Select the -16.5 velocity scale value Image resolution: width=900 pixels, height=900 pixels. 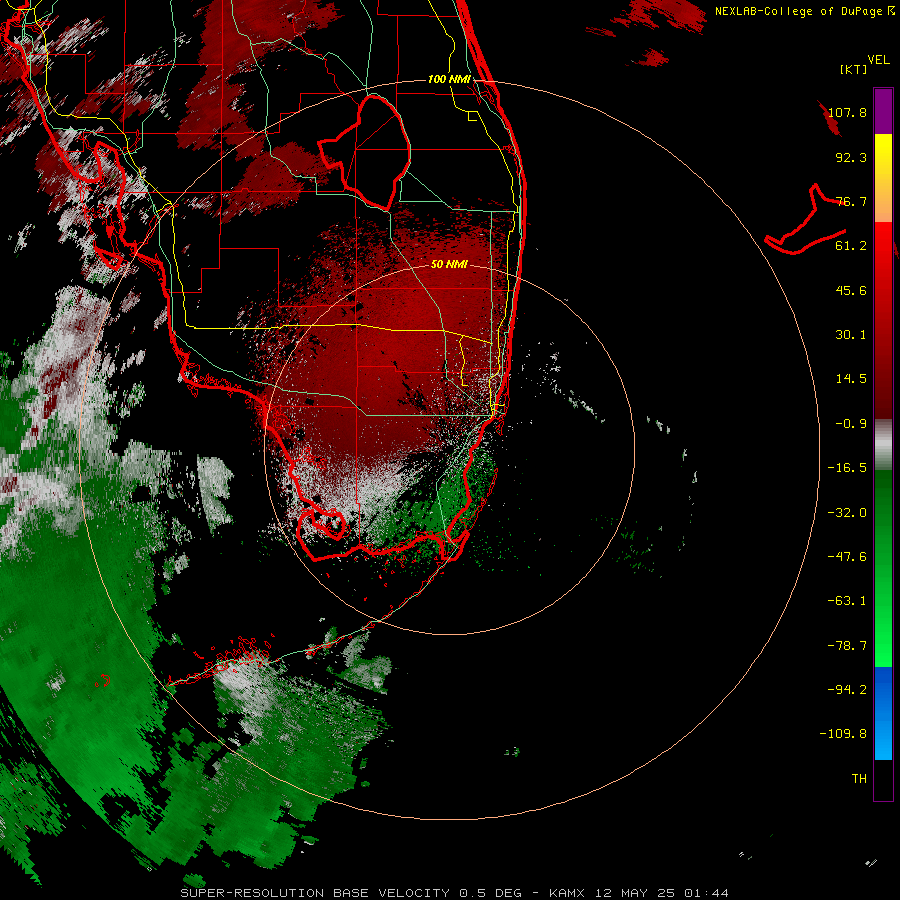pos(847,468)
